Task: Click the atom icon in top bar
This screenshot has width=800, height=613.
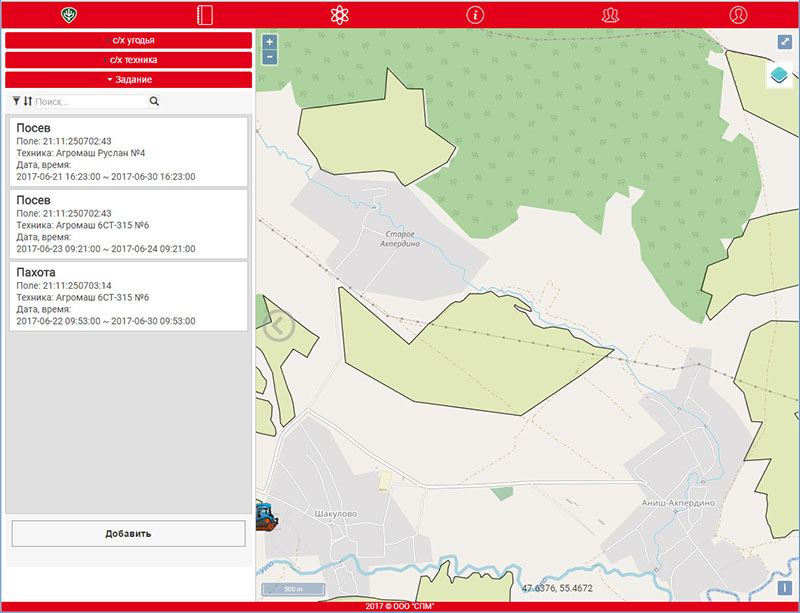Action: pyautogui.click(x=339, y=15)
